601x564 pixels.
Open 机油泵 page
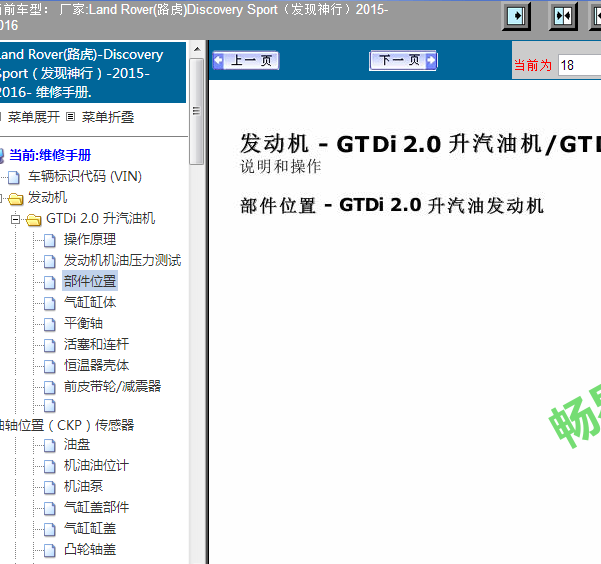click(83, 486)
